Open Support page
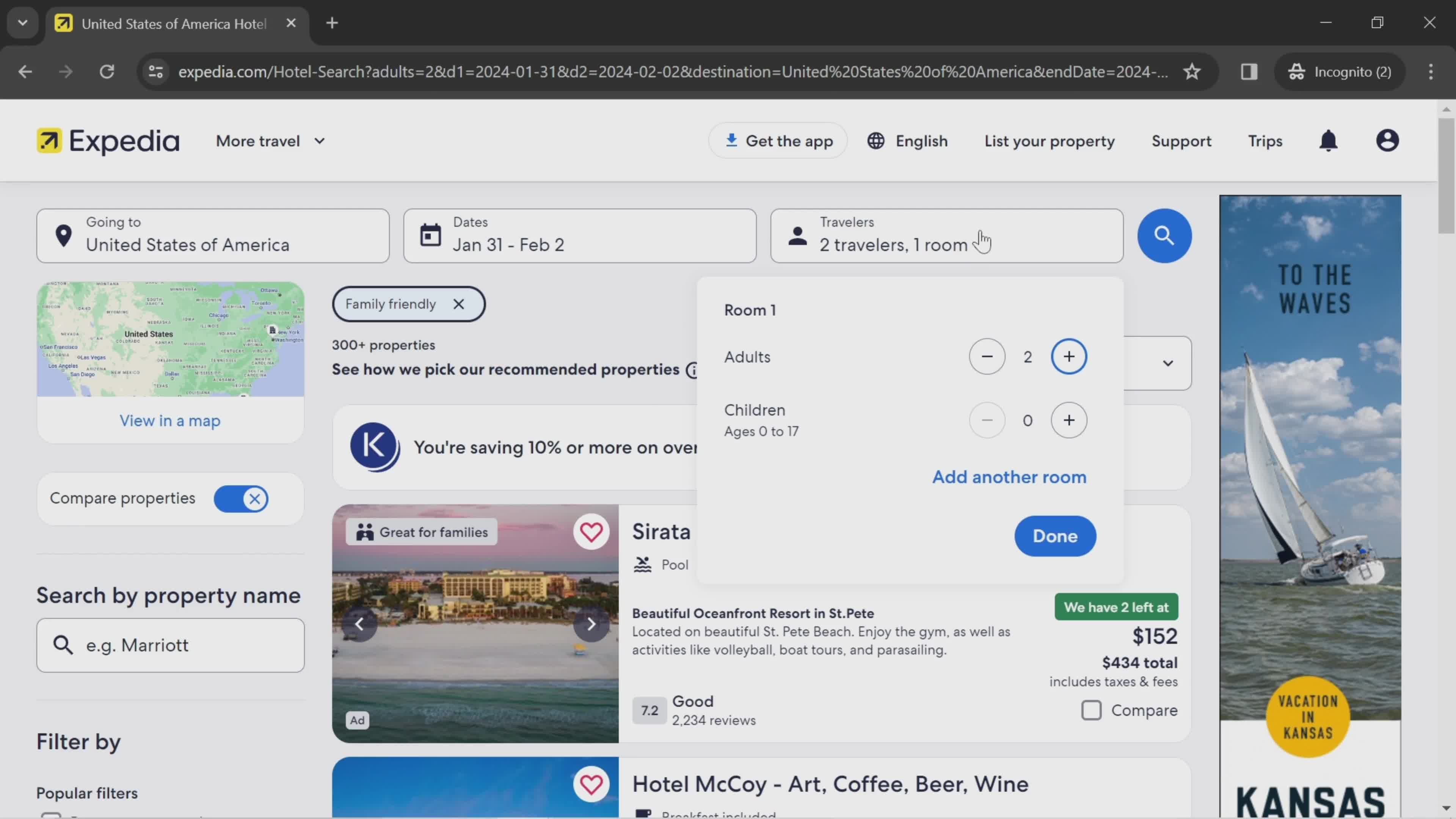Viewport: 1456px width, 819px height. coord(1181,141)
